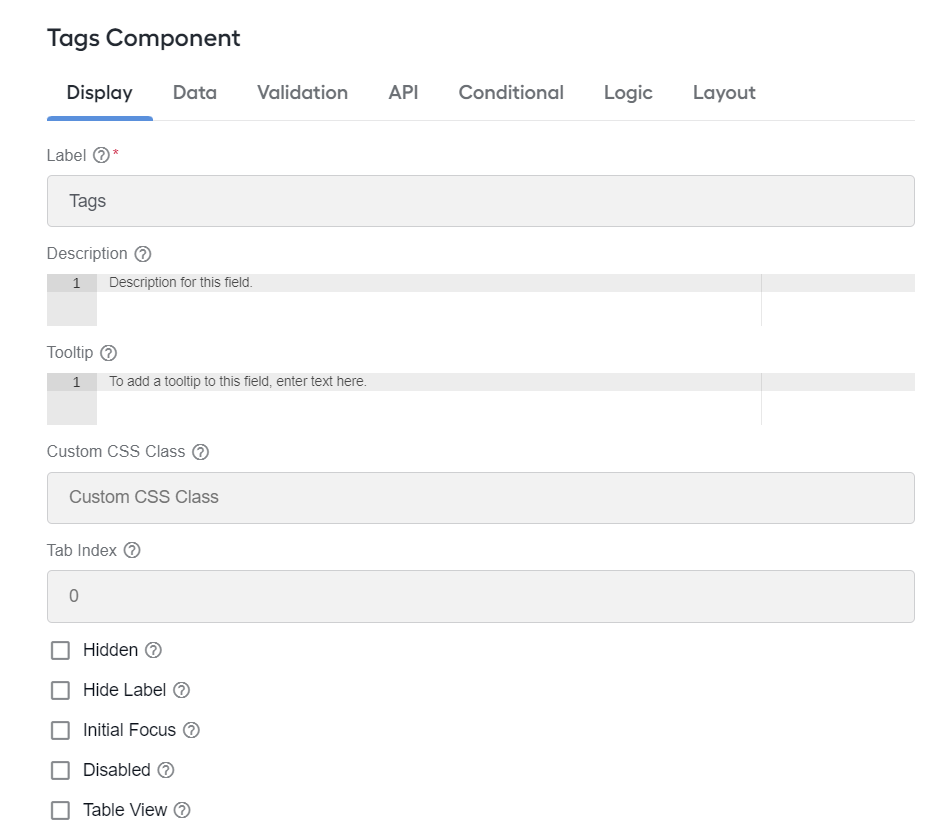The width and height of the screenshot is (931, 832).
Task: Place cursor in the Tooltip editor
Action: click(x=481, y=399)
